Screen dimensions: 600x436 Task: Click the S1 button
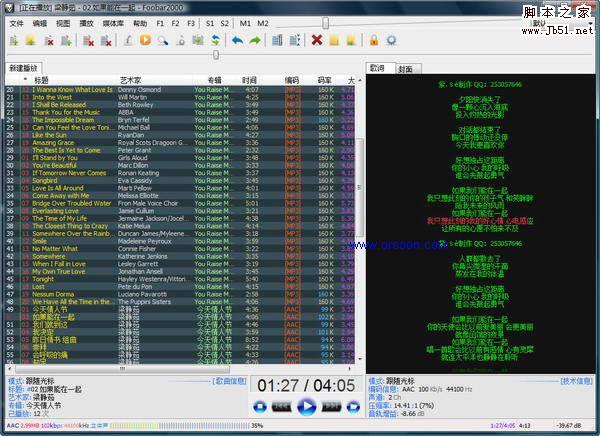coord(210,23)
